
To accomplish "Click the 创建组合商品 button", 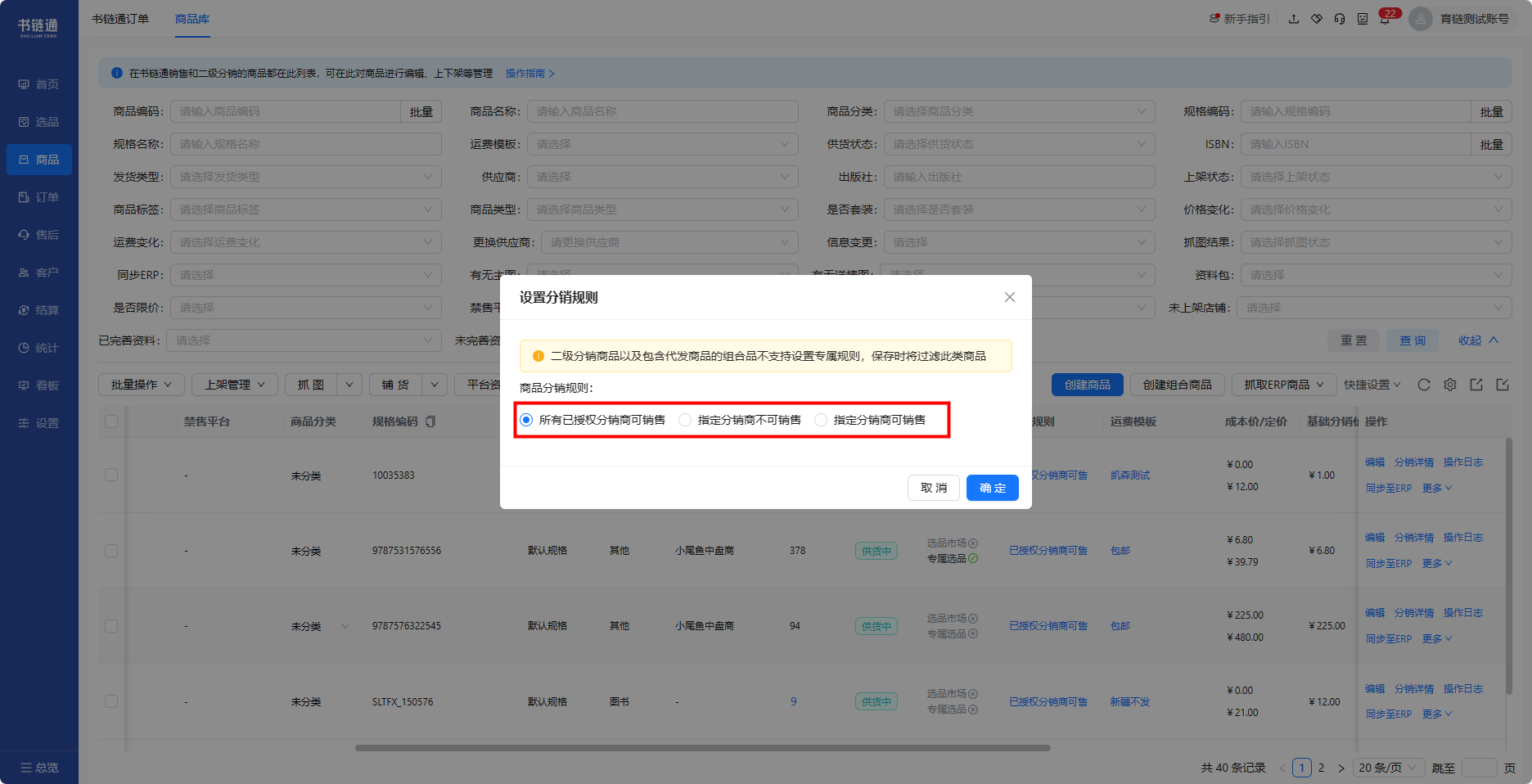I will click(1178, 385).
